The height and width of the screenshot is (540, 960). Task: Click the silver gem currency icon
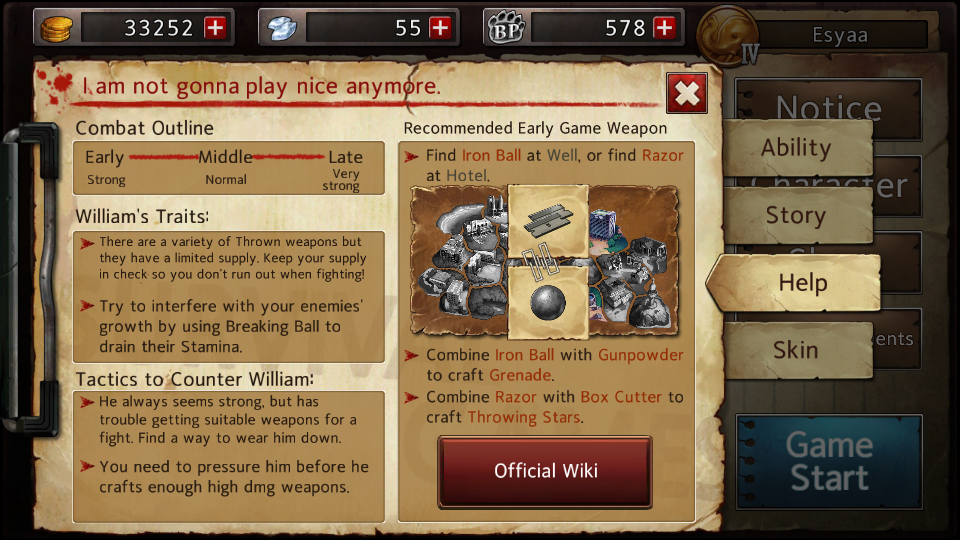[282, 28]
